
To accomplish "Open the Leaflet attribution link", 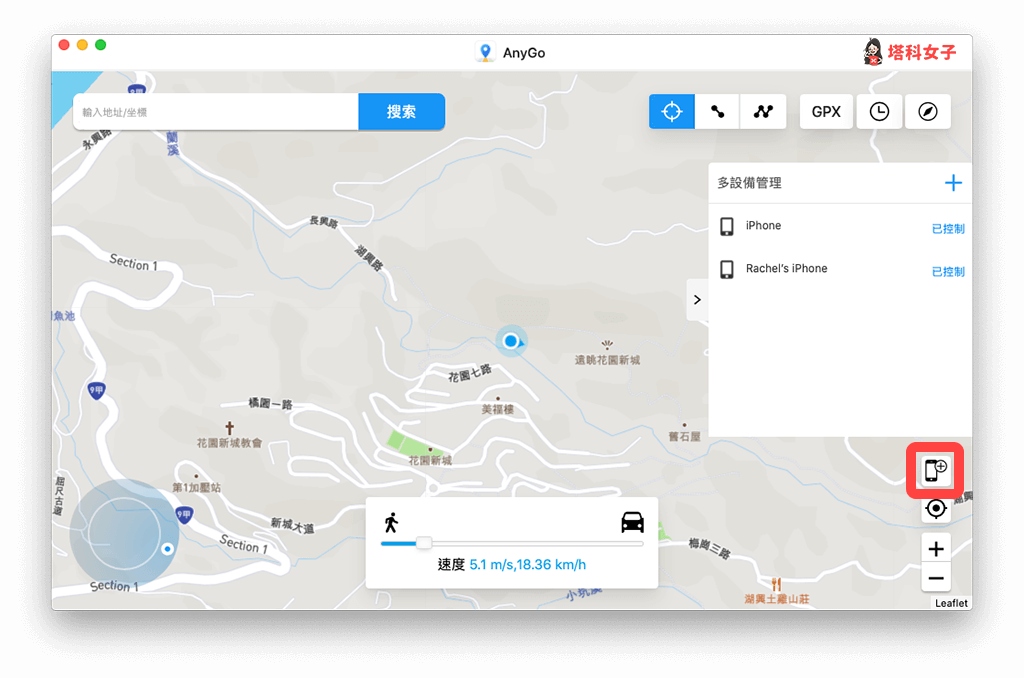I will tap(951, 603).
